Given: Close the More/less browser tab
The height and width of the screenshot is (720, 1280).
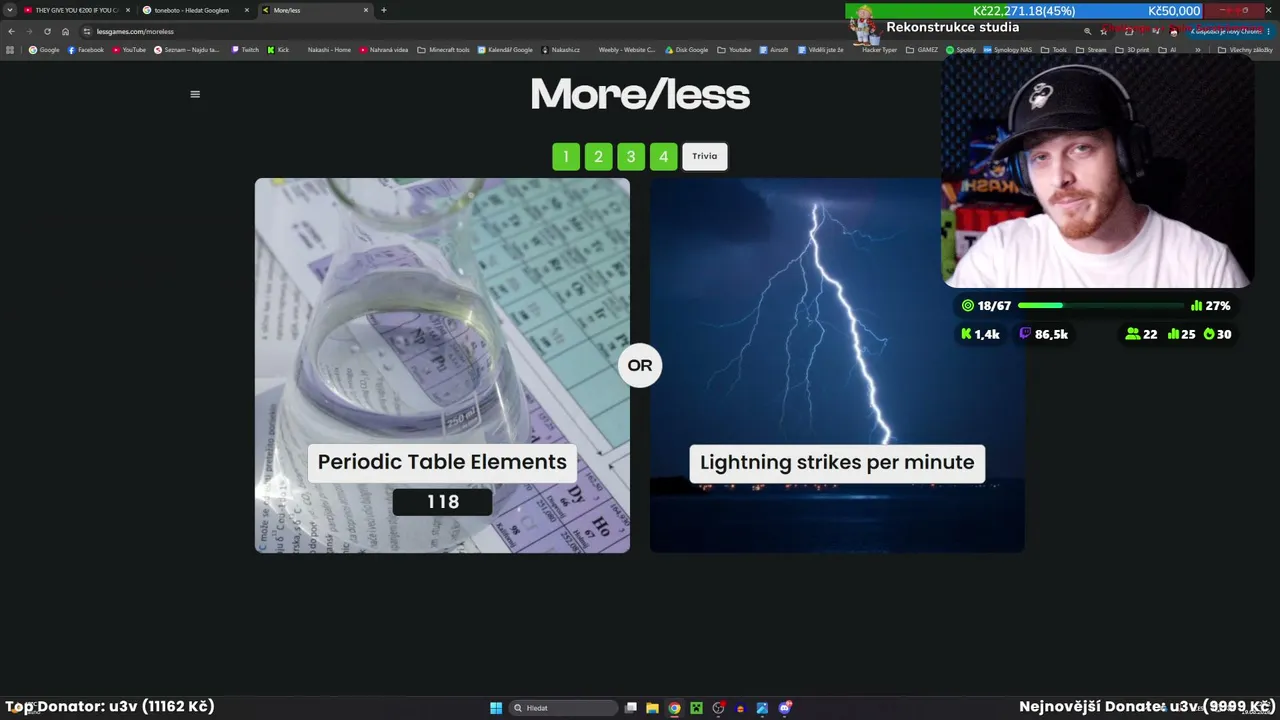Looking at the screenshot, I should tap(366, 10).
